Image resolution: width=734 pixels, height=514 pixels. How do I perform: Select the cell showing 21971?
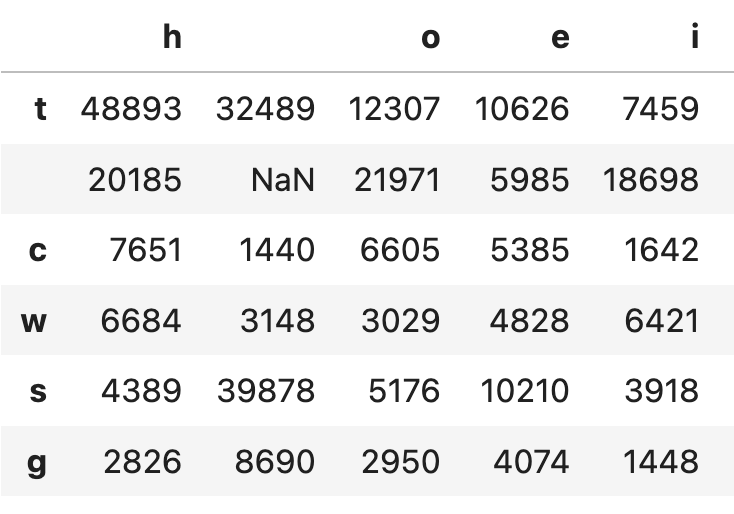pos(396,180)
